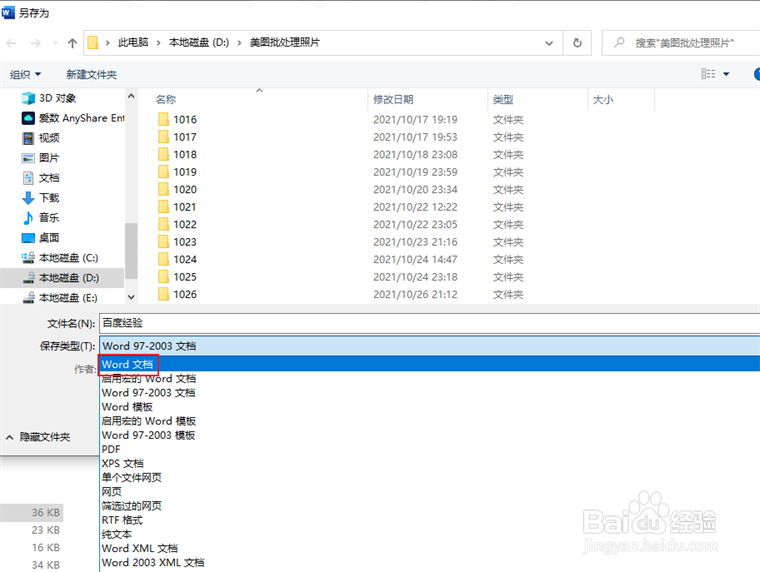Select 本地磁盘 (D:) in navigation pane
Viewport: 760px width, 572px height.
[61, 278]
